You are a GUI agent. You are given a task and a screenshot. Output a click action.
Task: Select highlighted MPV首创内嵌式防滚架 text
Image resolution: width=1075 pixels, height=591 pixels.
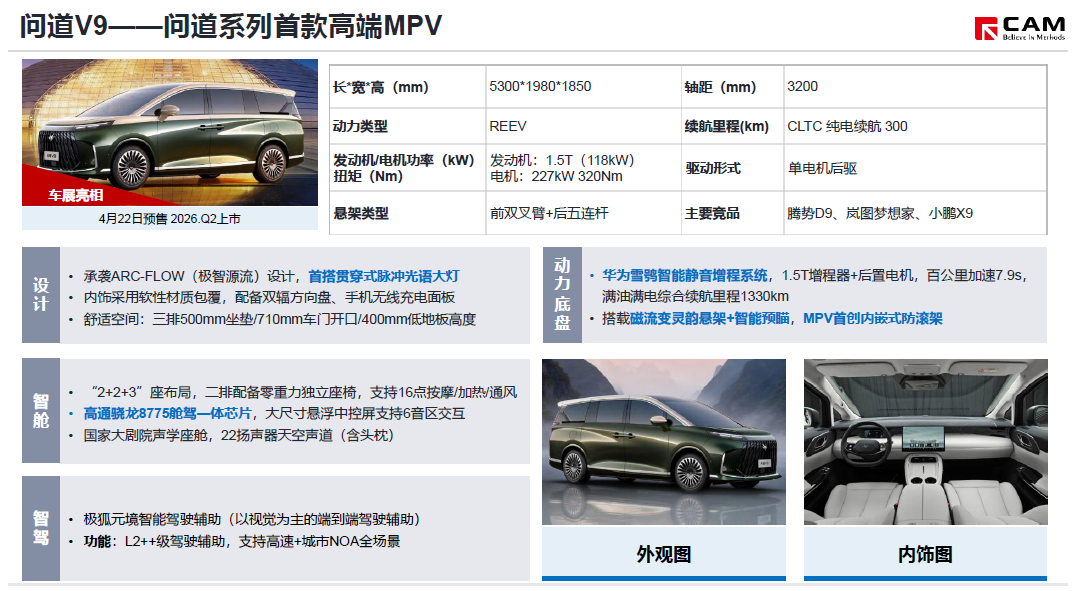873,318
